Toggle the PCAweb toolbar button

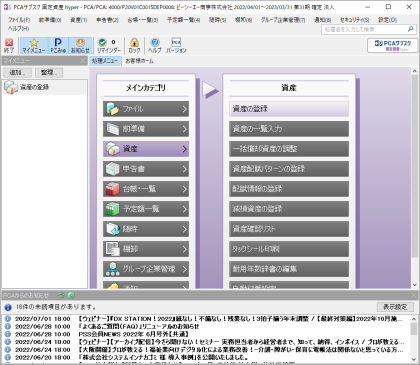[58, 46]
